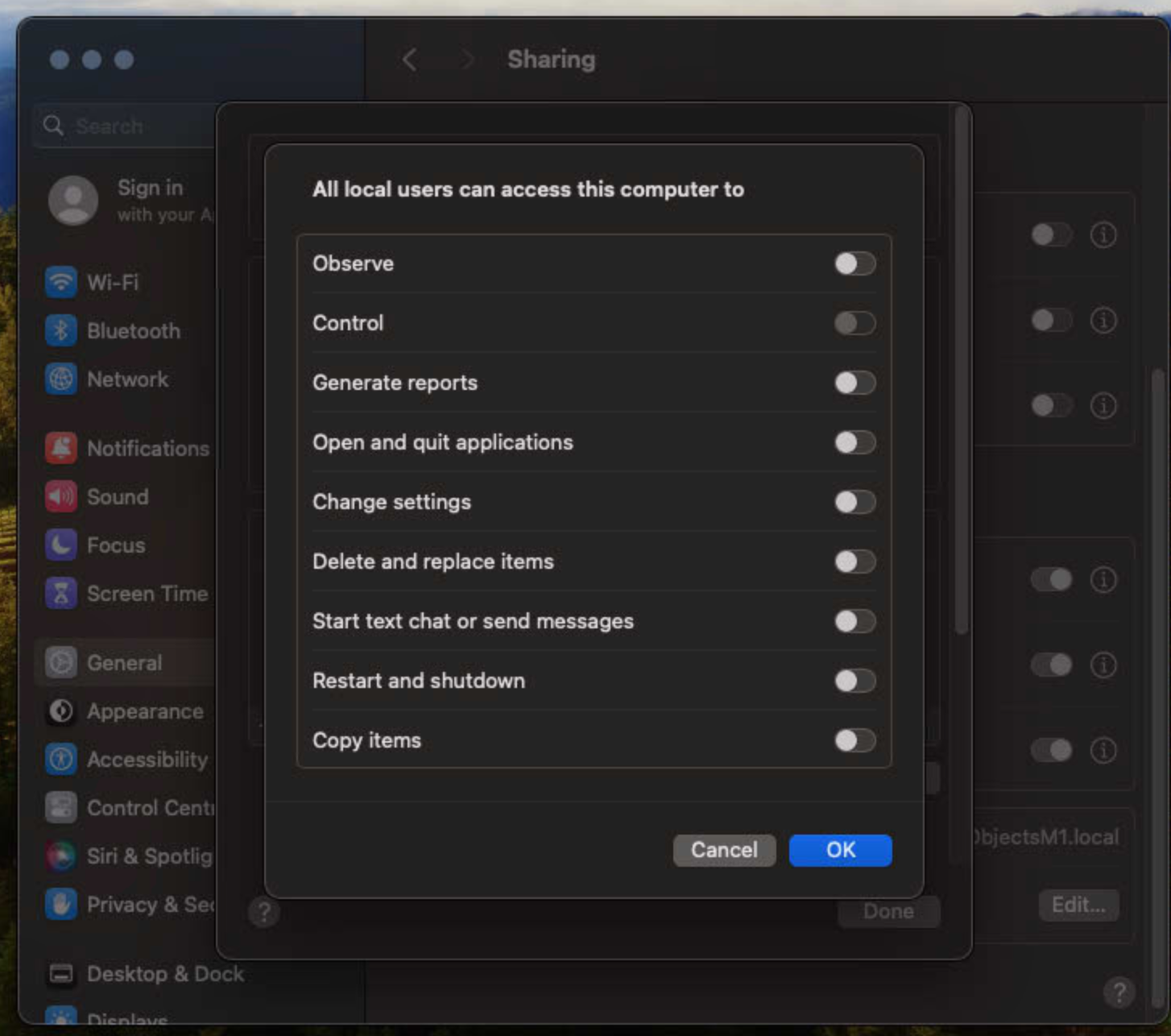Click the Sign in account avatar
Image resolution: width=1171 pixels, height=1036 pixels.
(x=73, y=201)
